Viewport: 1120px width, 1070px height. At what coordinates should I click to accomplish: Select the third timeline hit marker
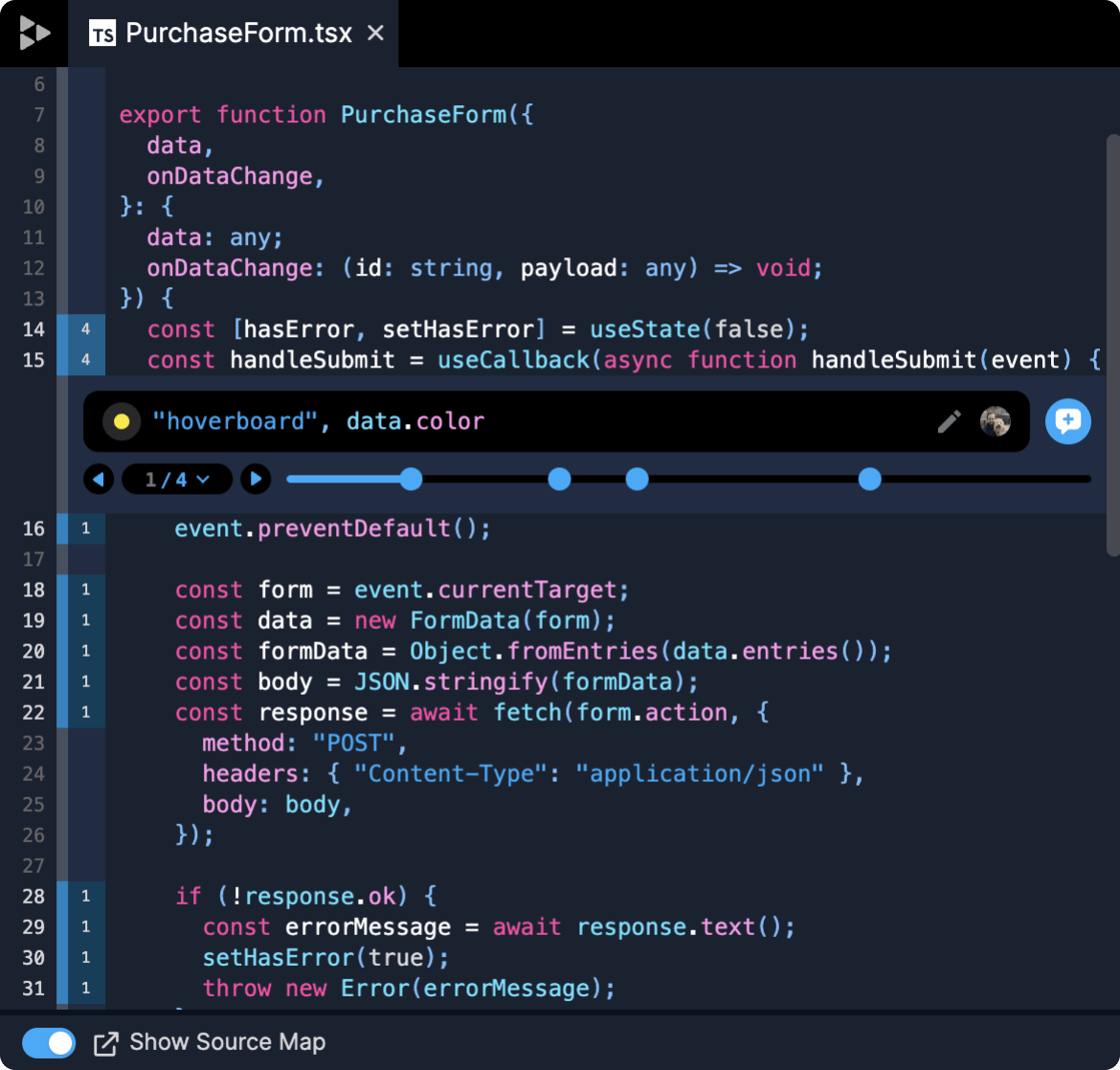coord(637,479)
